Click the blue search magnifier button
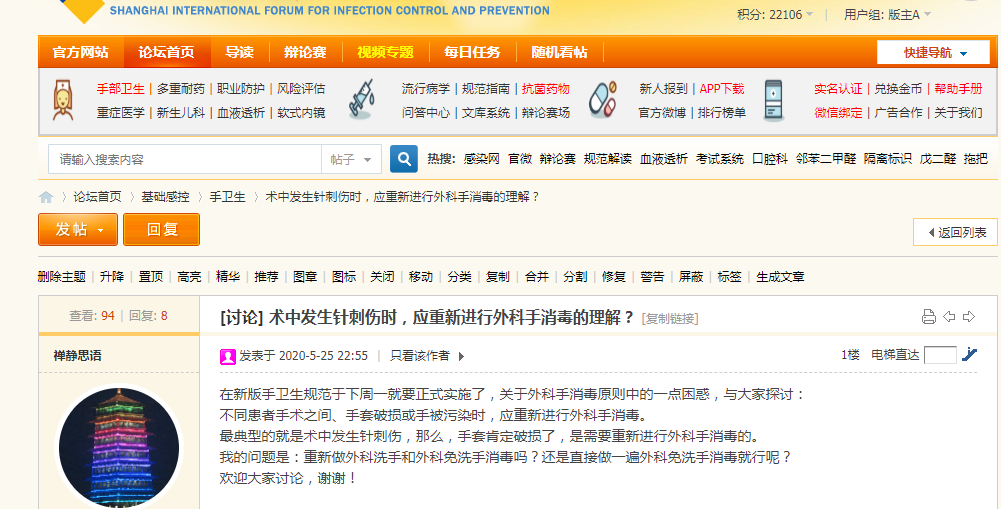The width and height of the screenshot is (1001, 509). pos(403,159)
